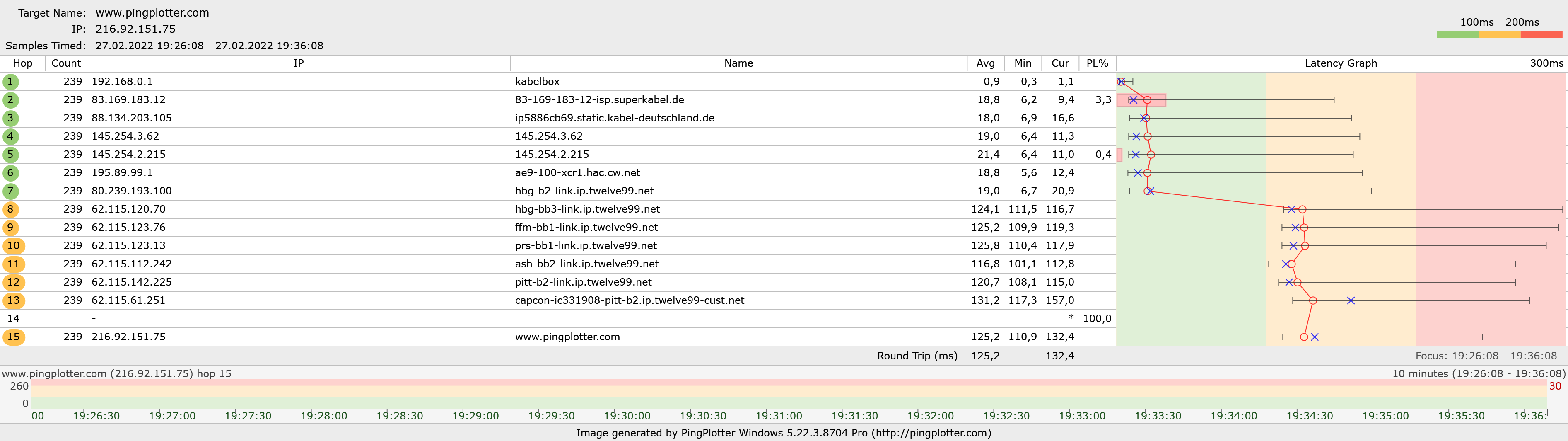Click the 19:27:00 timeline label
The height and width of the screenshot is (441, 1568).
pyautogui.click(x=172, y=416)
